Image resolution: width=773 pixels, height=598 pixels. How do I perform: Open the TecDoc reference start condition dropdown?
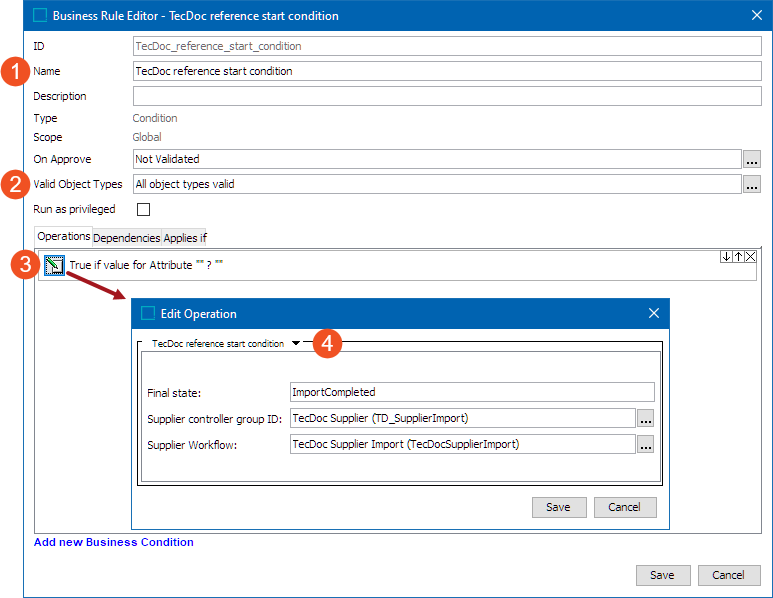tap(296, 343)
